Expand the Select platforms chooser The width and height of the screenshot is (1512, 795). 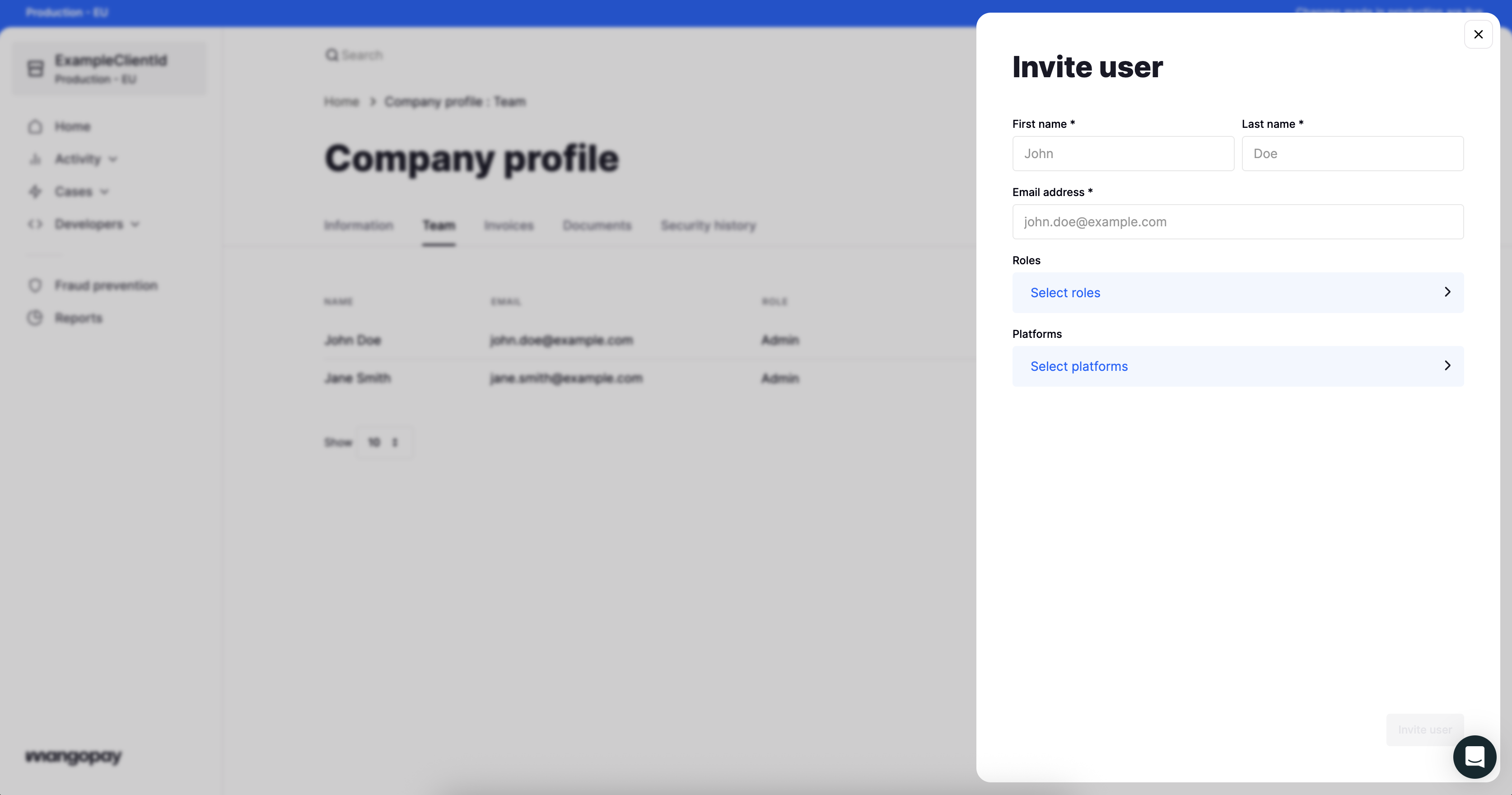coord(1237,366)
